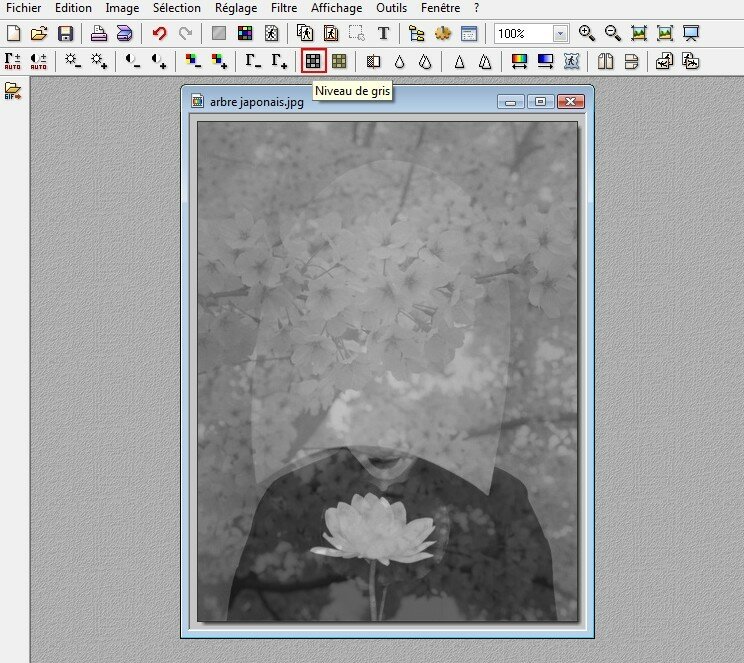
Task: Open the Fenêtre menu
Action: (x=440, y=8)
